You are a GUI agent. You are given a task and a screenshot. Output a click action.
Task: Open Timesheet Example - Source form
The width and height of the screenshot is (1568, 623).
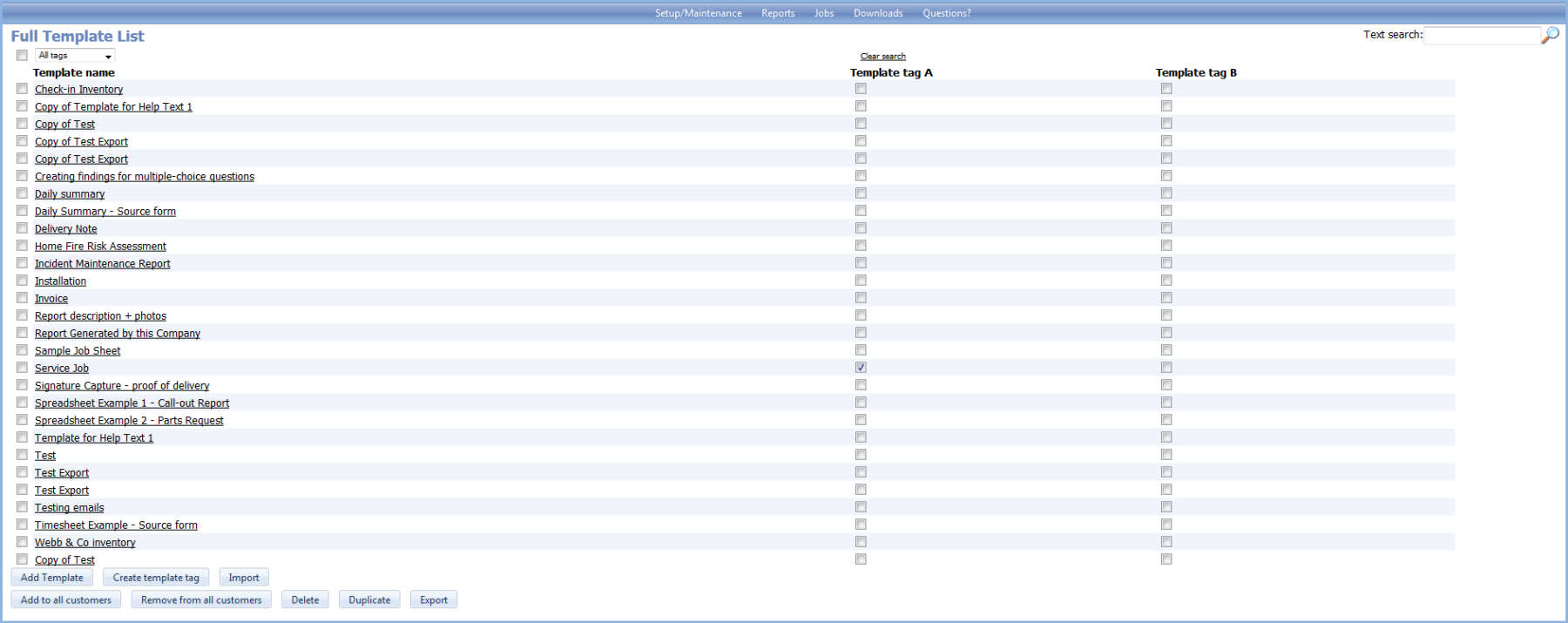tap(116, 525)
